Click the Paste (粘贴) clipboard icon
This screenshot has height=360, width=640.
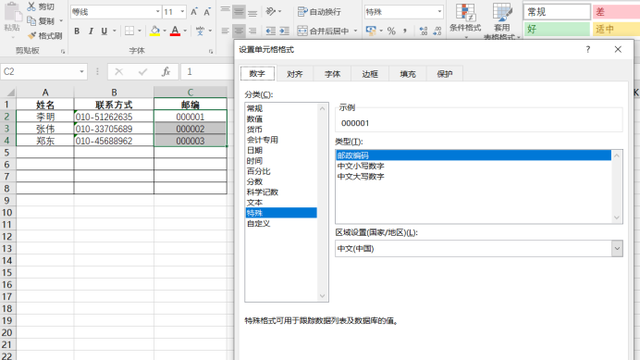[x=12, y=12]
